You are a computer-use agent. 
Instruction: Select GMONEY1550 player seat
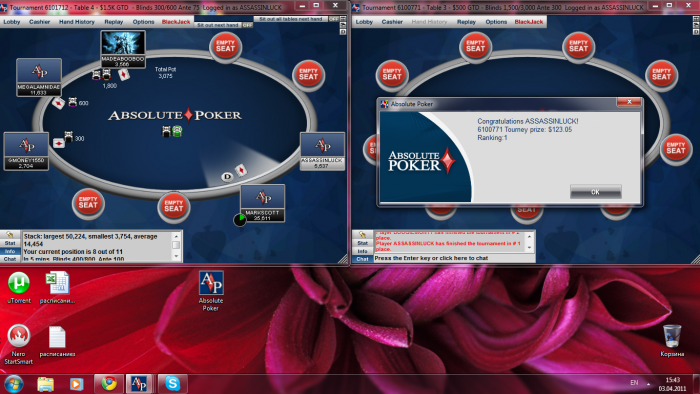click(x=26, y=151)
